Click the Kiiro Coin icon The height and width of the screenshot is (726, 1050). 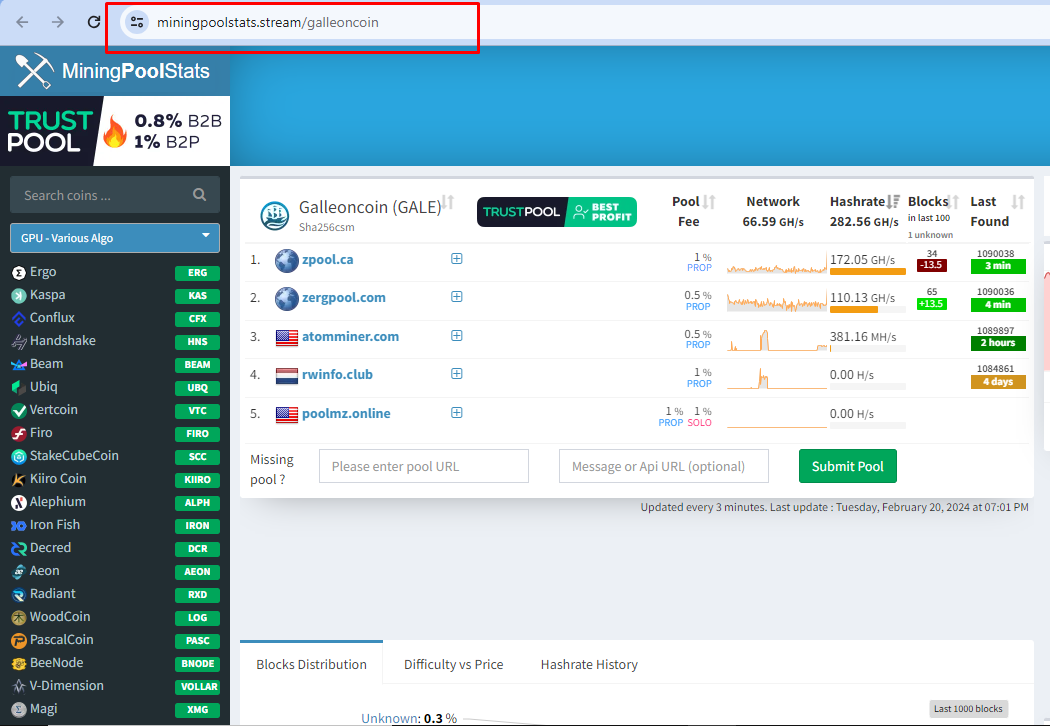19,480
